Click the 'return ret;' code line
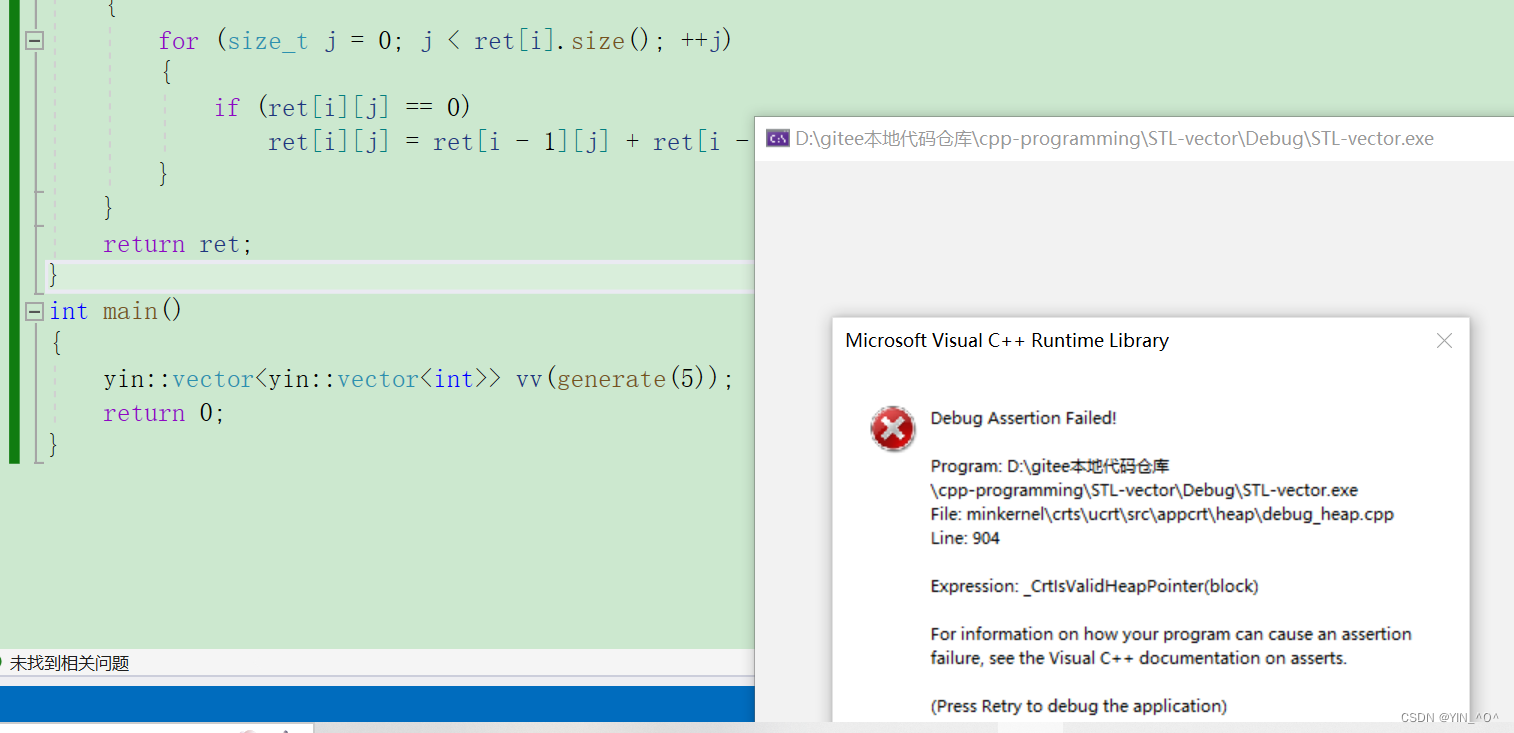Screen dimensions: 1514x733 178,244
